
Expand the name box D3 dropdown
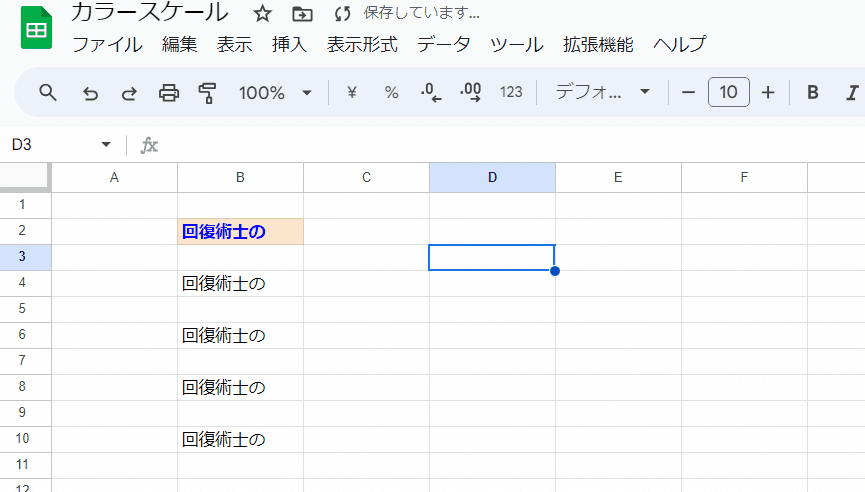106,145
